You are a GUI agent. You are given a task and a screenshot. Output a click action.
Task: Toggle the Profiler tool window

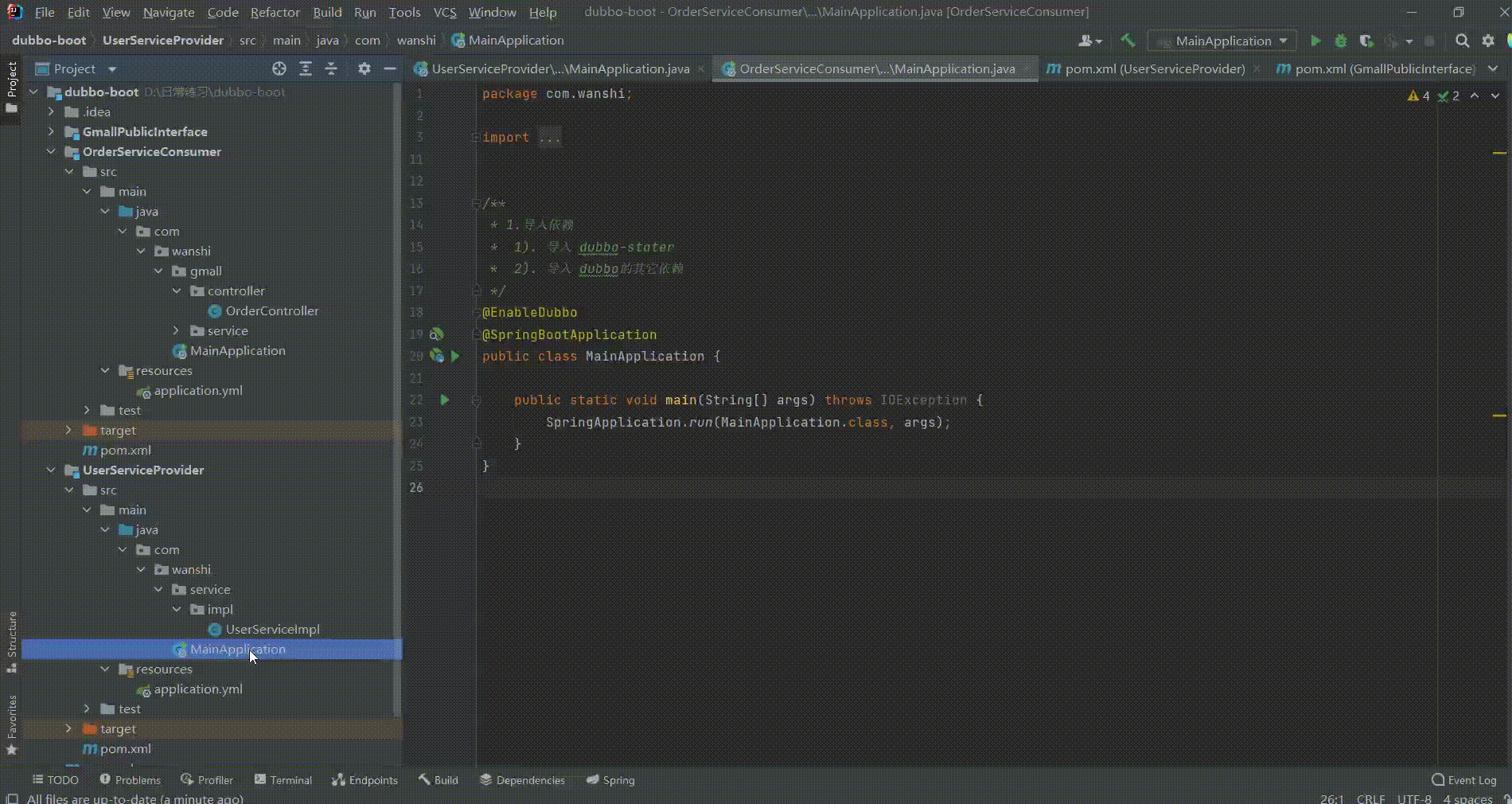[x=207, y=780]
